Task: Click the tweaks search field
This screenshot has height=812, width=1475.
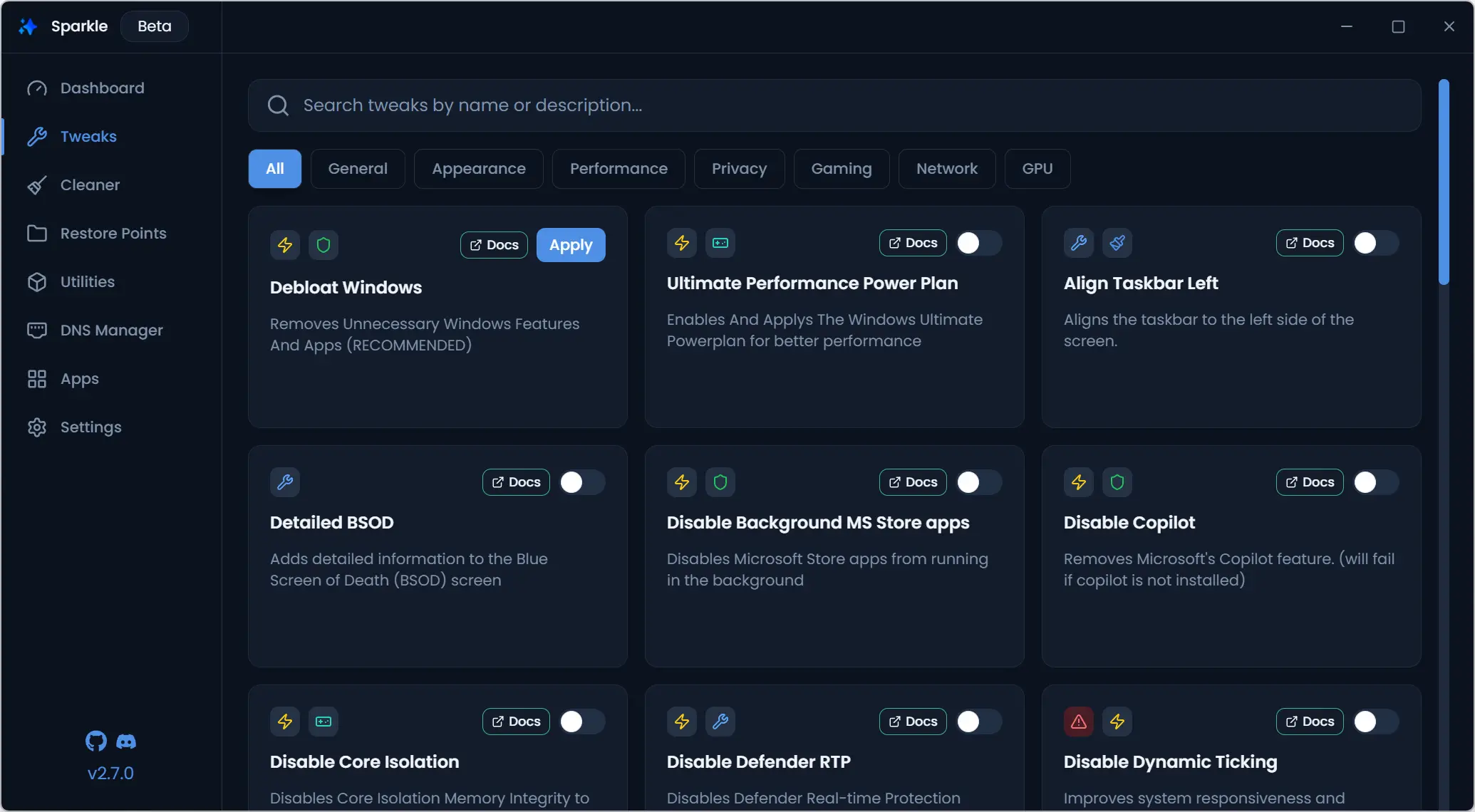Action: [x=834, y=105]
